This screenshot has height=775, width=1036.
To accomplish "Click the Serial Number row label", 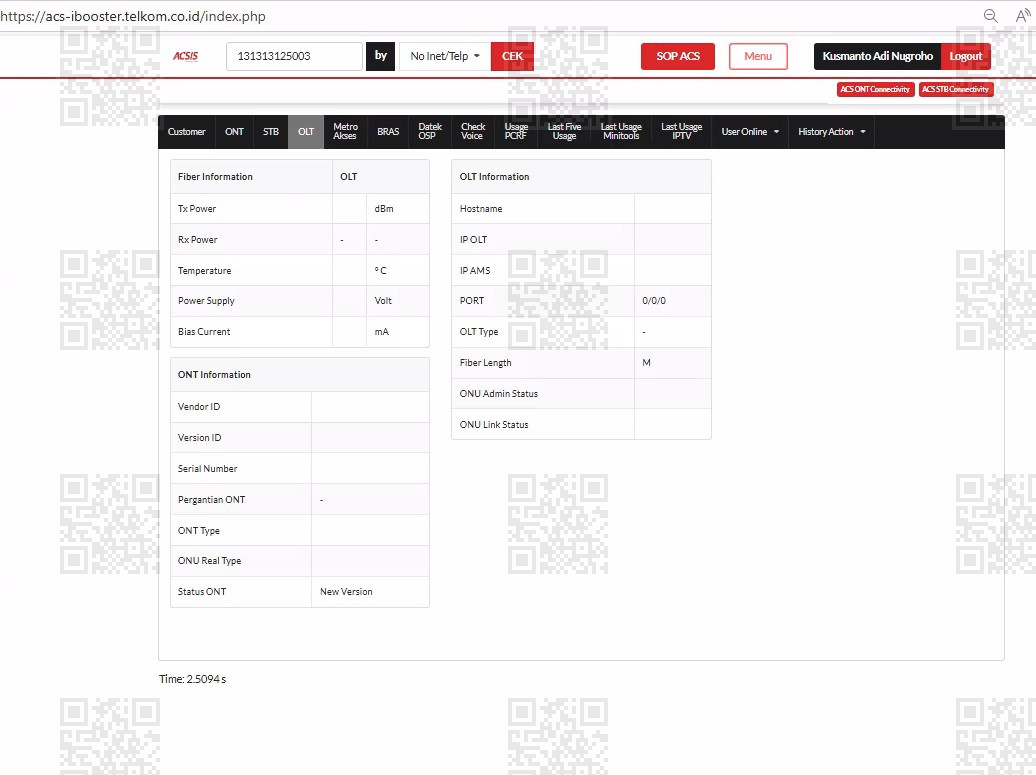I will 207,468.
